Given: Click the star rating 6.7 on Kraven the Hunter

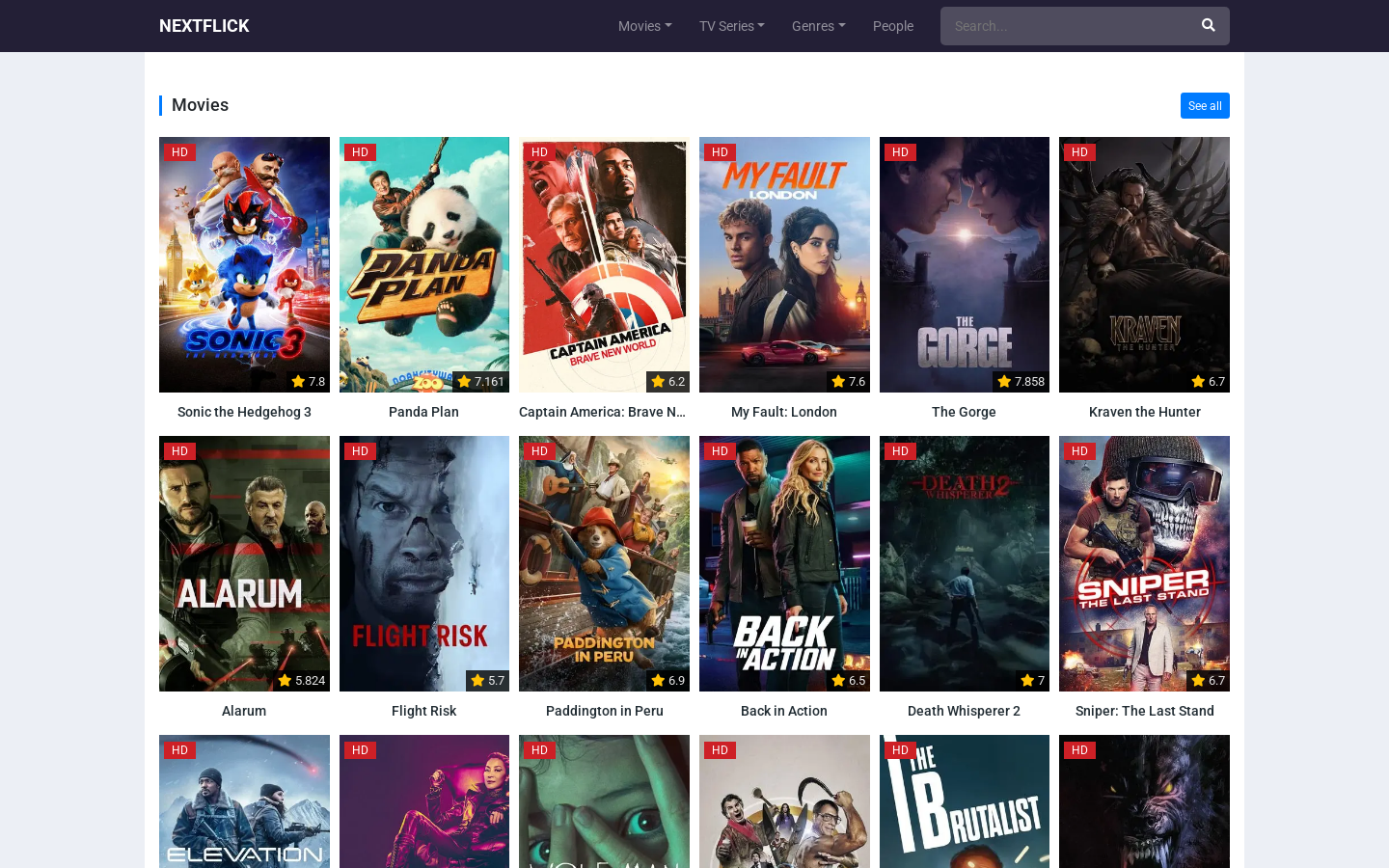Looking at the screenshot, I should 1208,382.
